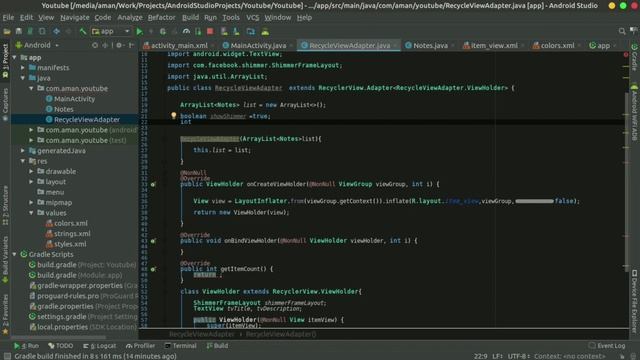Open the Structure side tool window
640x360 pixels.
[5, 205]
